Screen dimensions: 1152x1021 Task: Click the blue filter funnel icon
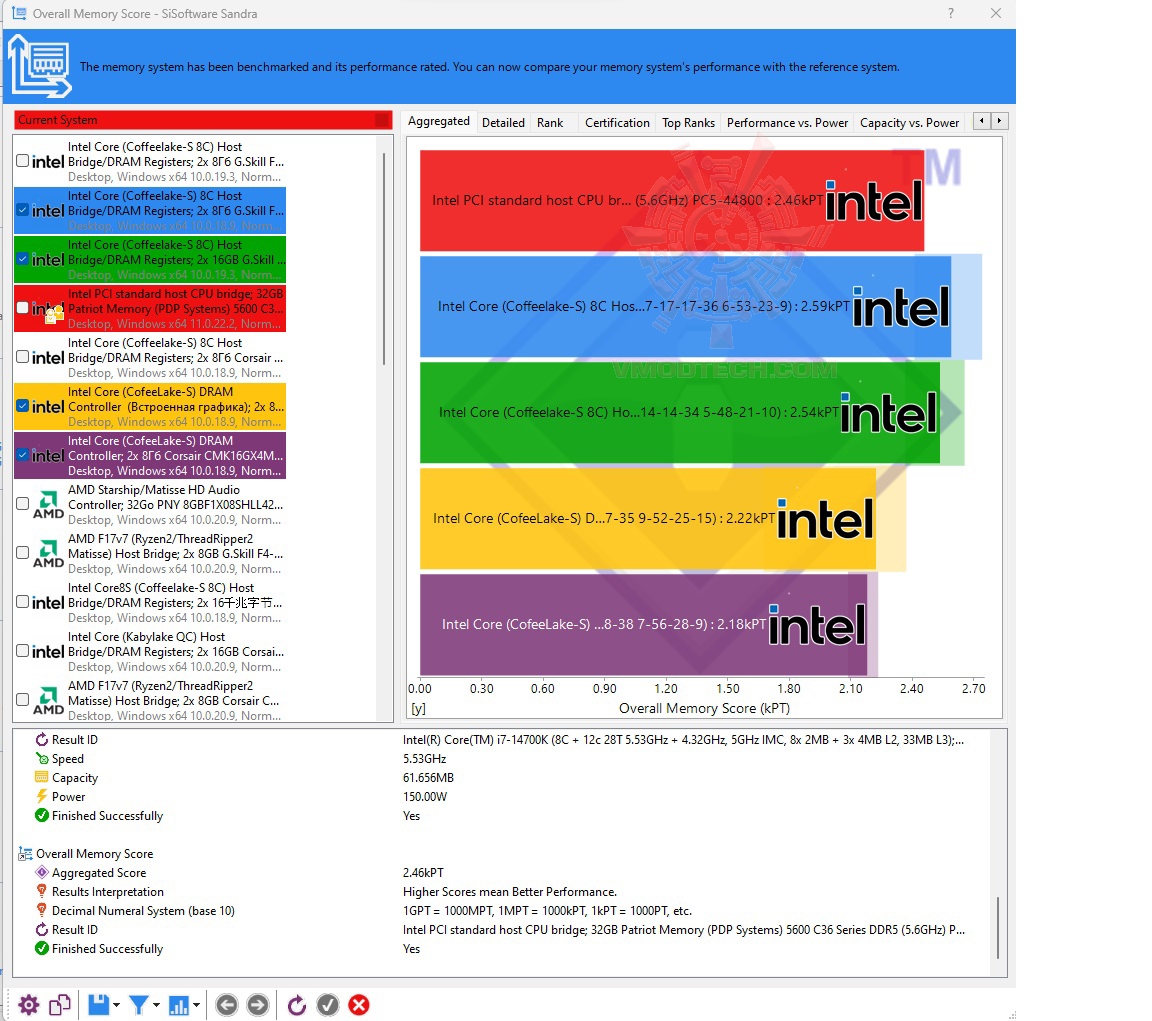click(x=138, y=1005)
